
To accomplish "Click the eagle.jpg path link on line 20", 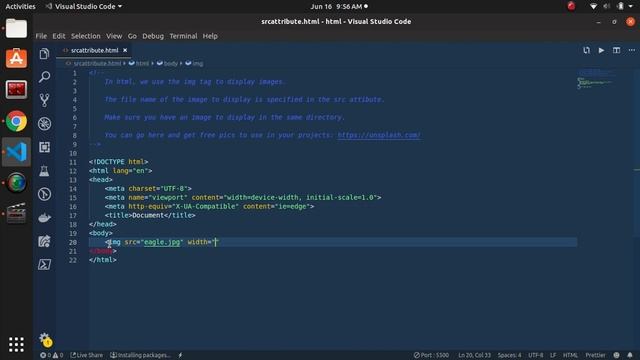I will 162,242.
